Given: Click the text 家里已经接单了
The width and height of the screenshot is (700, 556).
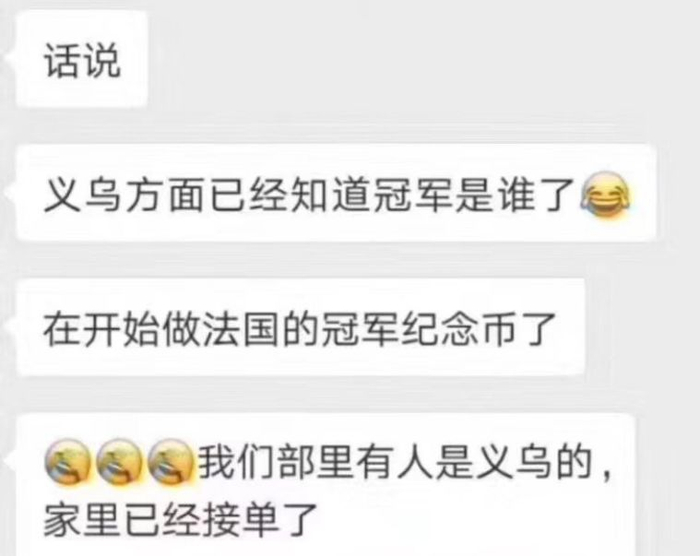Looking at the screenshot, I should [x=181, y=519].
